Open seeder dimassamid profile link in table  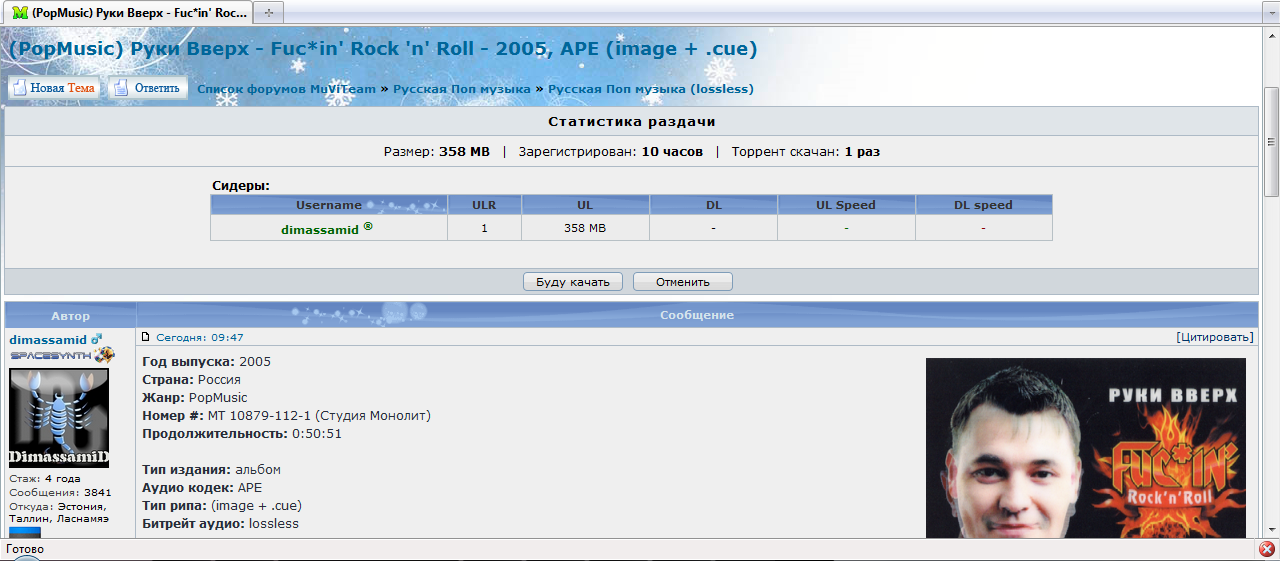click(320, 229)
